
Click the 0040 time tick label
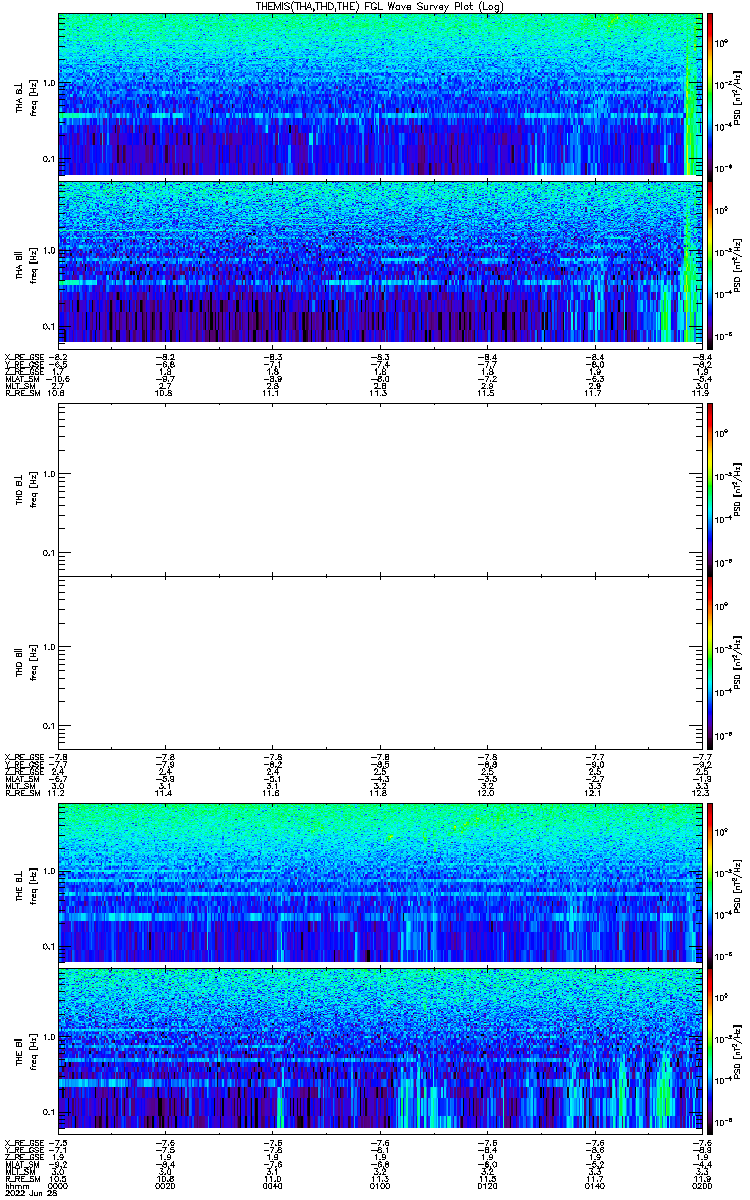[x=273, y=1186]
